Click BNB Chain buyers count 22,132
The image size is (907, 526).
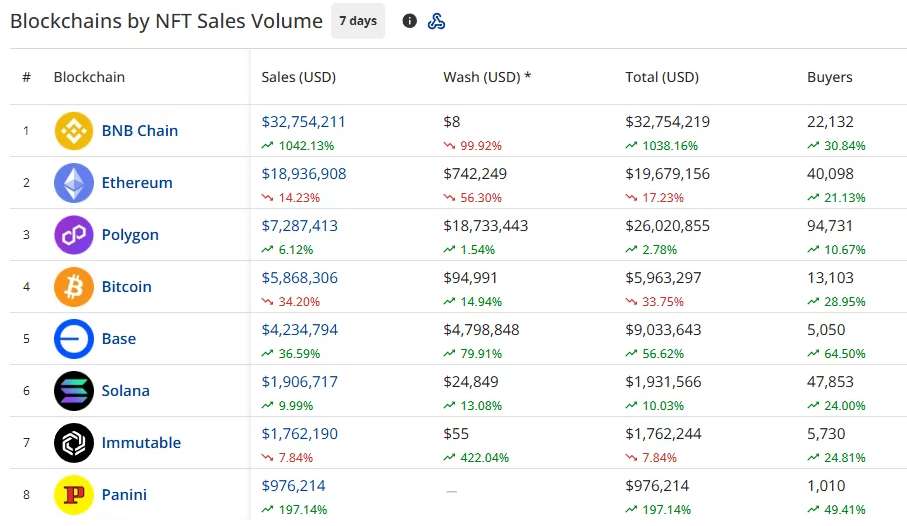(x=830, y=122)
